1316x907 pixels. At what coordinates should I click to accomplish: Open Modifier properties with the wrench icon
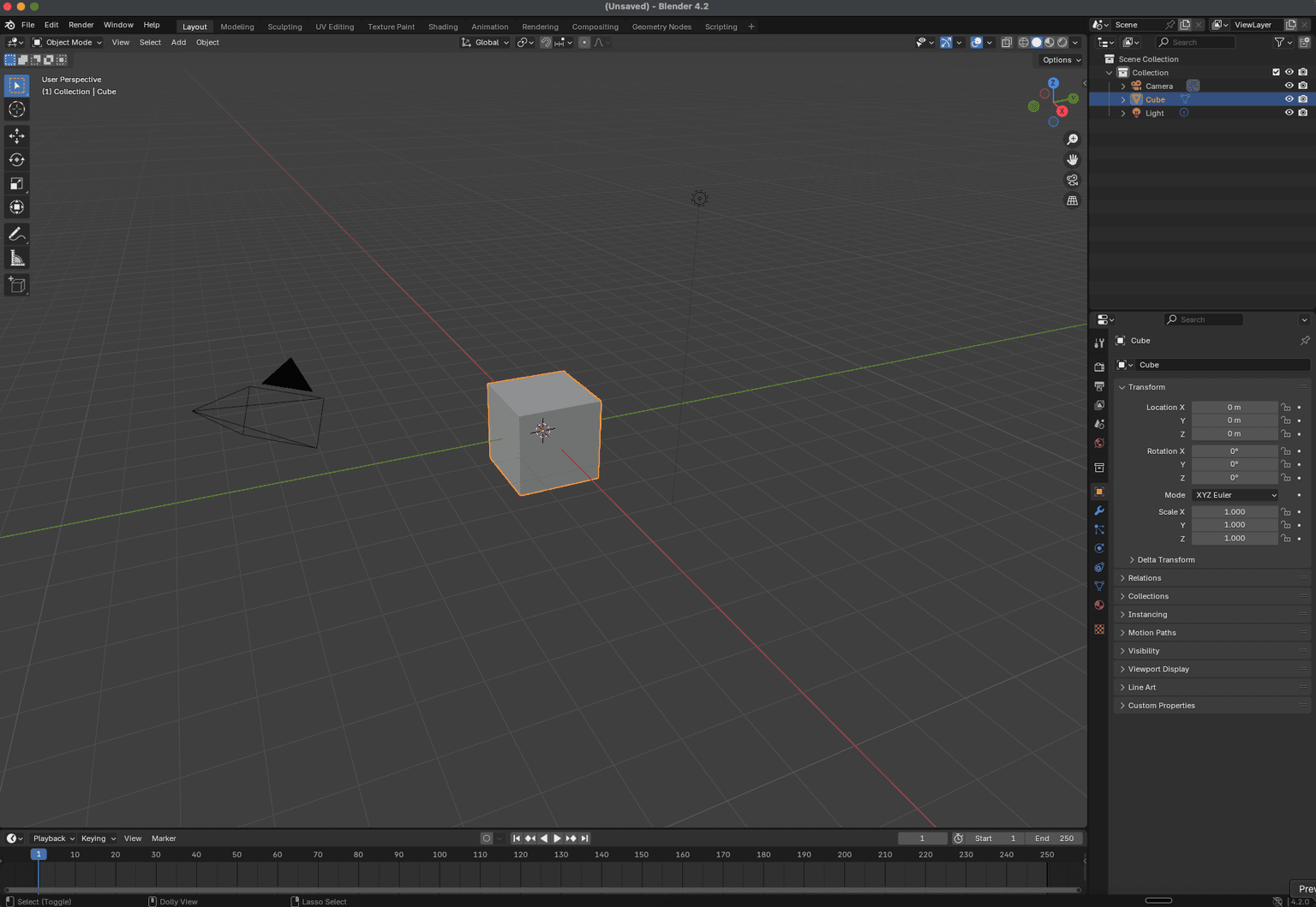coord(1099,510)
